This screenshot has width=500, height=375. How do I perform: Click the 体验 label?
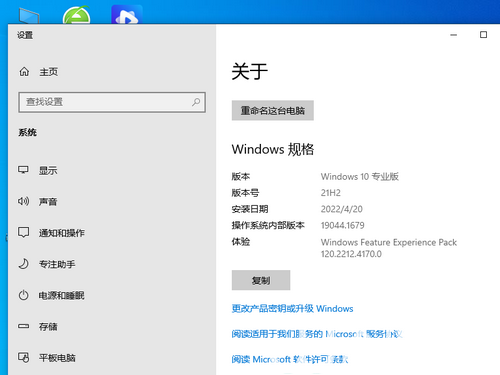(x=241, y=242)
